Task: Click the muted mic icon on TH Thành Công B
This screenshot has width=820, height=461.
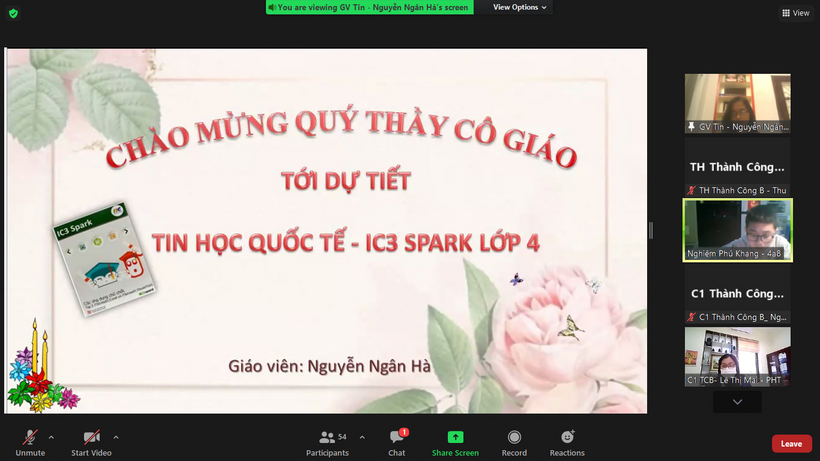Action: tap(691, 190)
